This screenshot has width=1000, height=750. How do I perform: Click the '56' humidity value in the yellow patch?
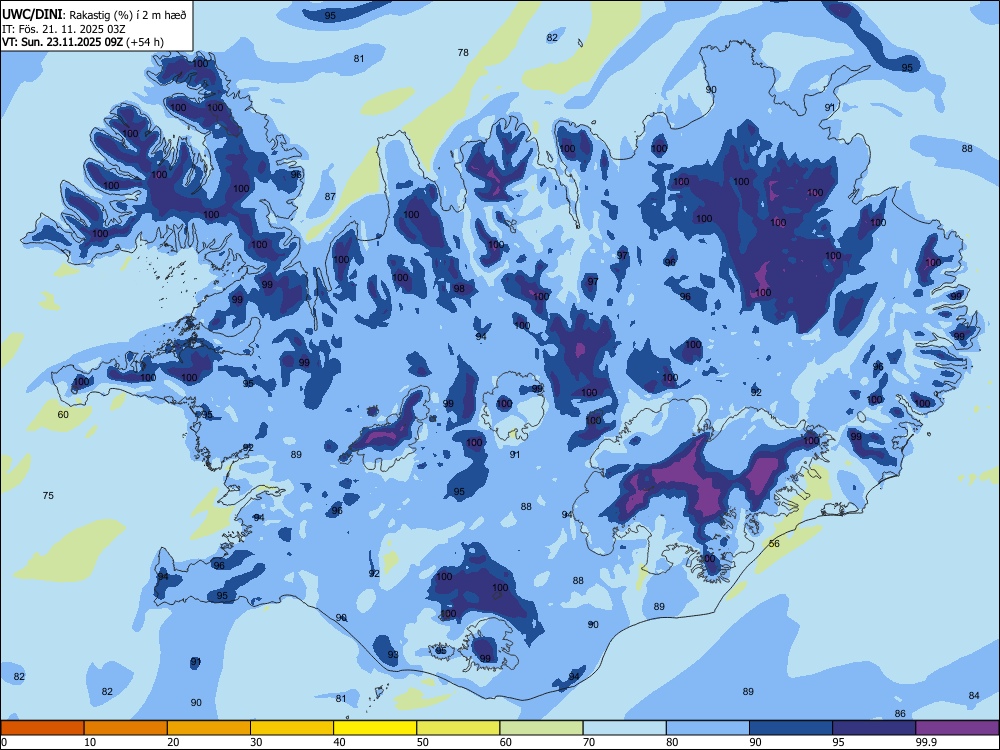tap(774, 543)
